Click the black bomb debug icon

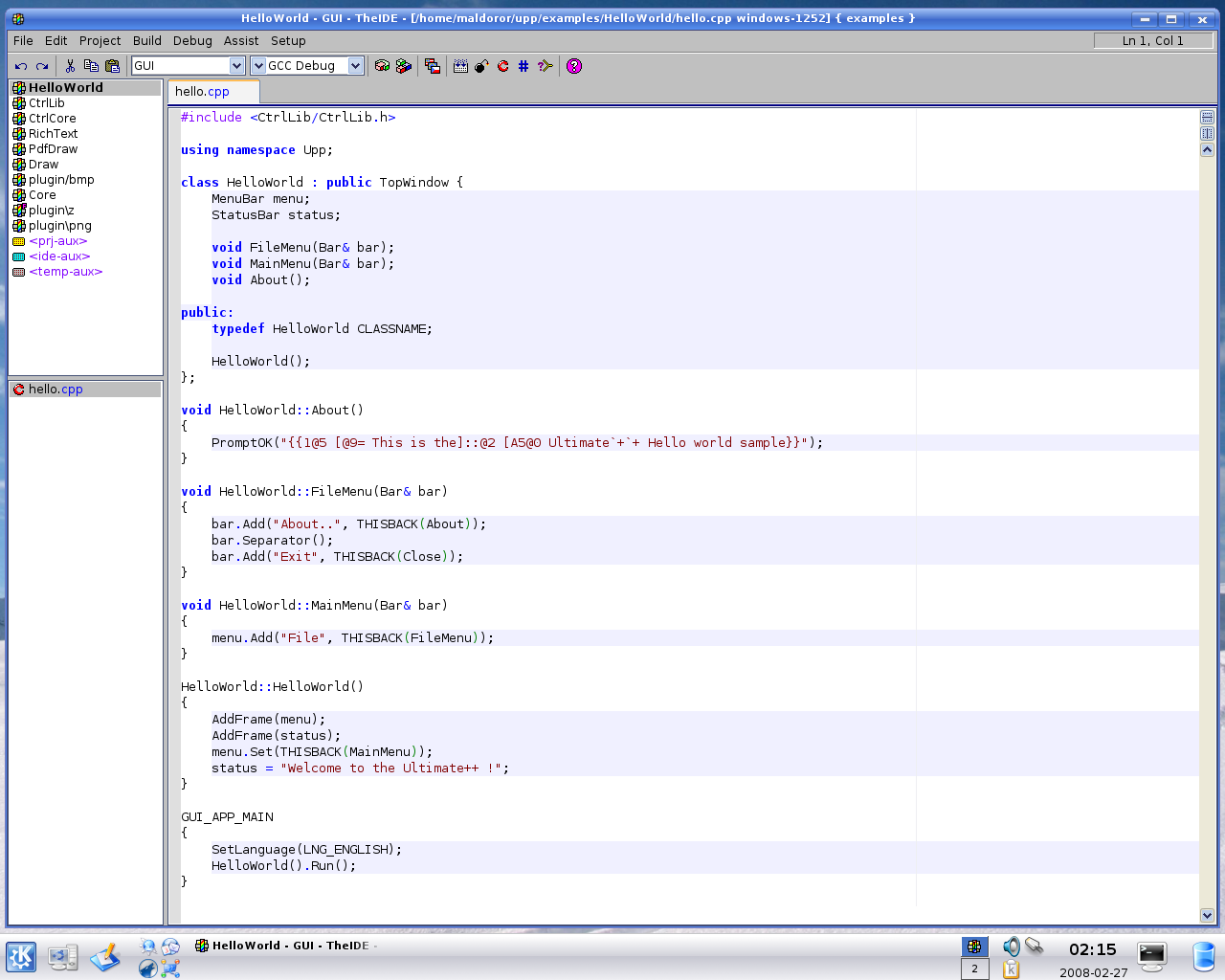coord(481,66)
